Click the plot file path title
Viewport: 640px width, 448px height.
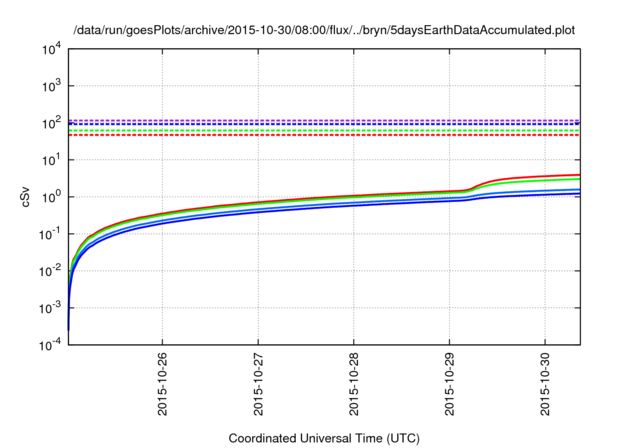tap(324, 30)
